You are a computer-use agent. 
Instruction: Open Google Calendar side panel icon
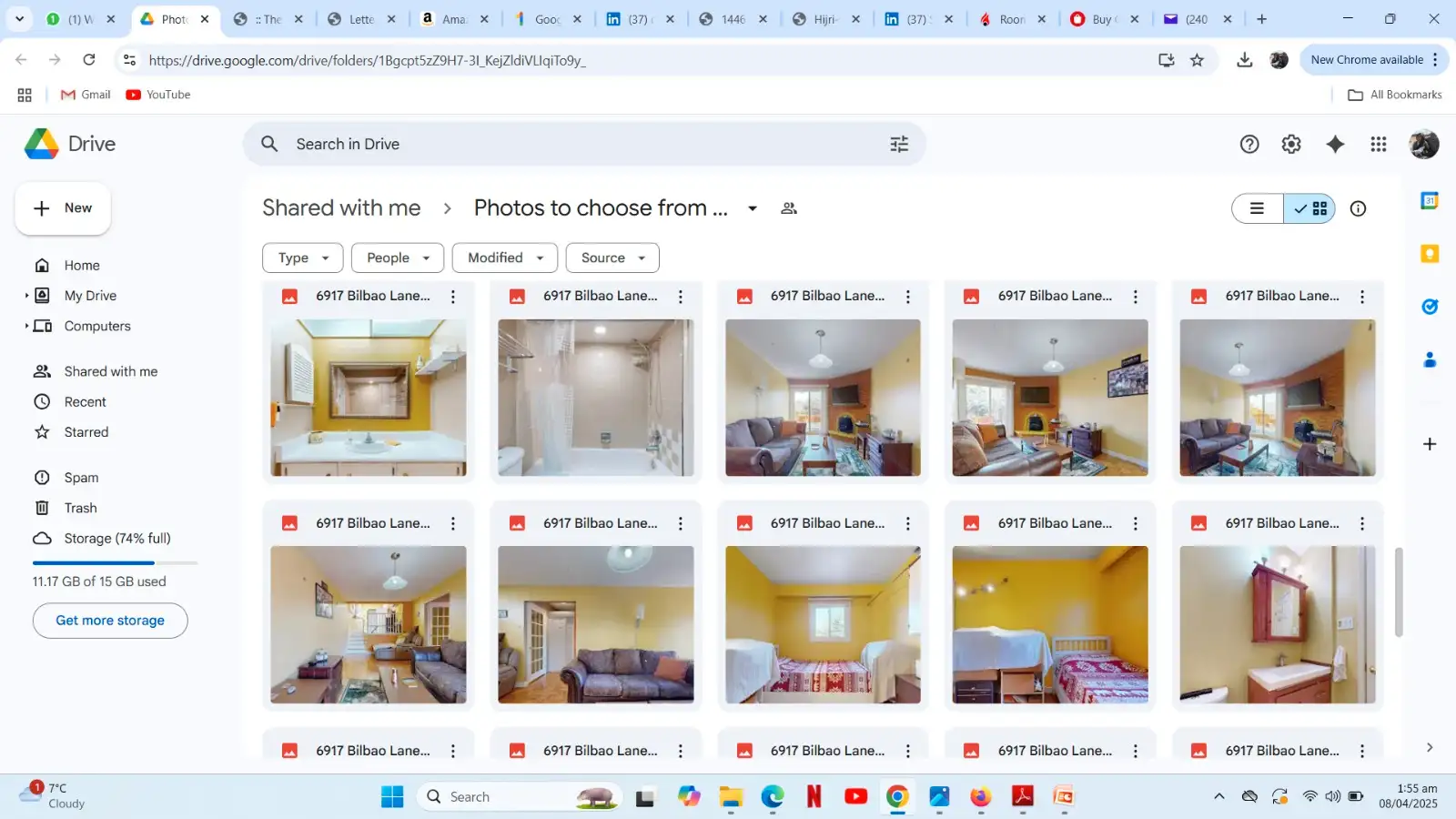click(x=1430, y=200)
